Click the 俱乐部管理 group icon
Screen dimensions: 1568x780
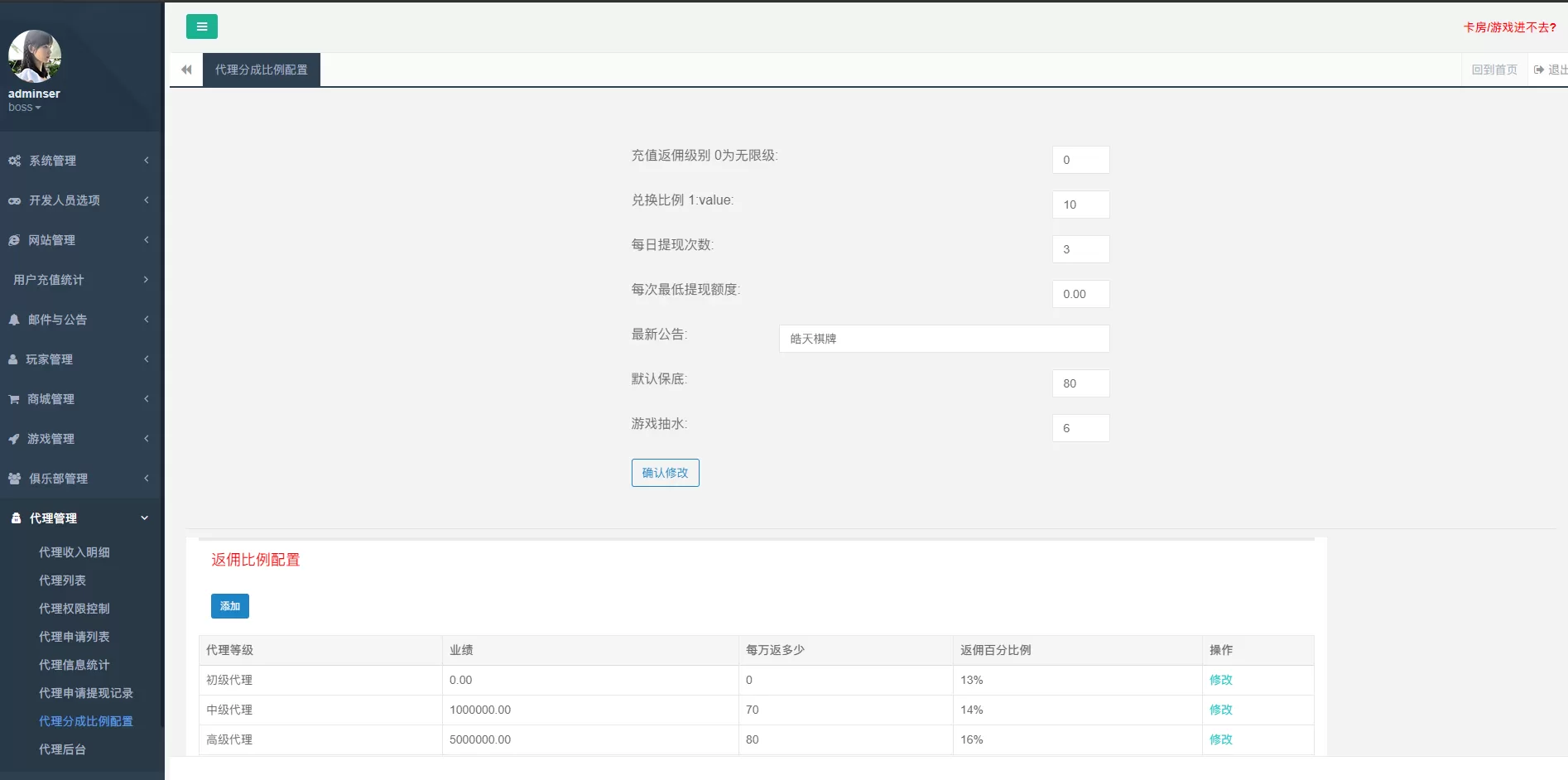(x=14, y=479)
